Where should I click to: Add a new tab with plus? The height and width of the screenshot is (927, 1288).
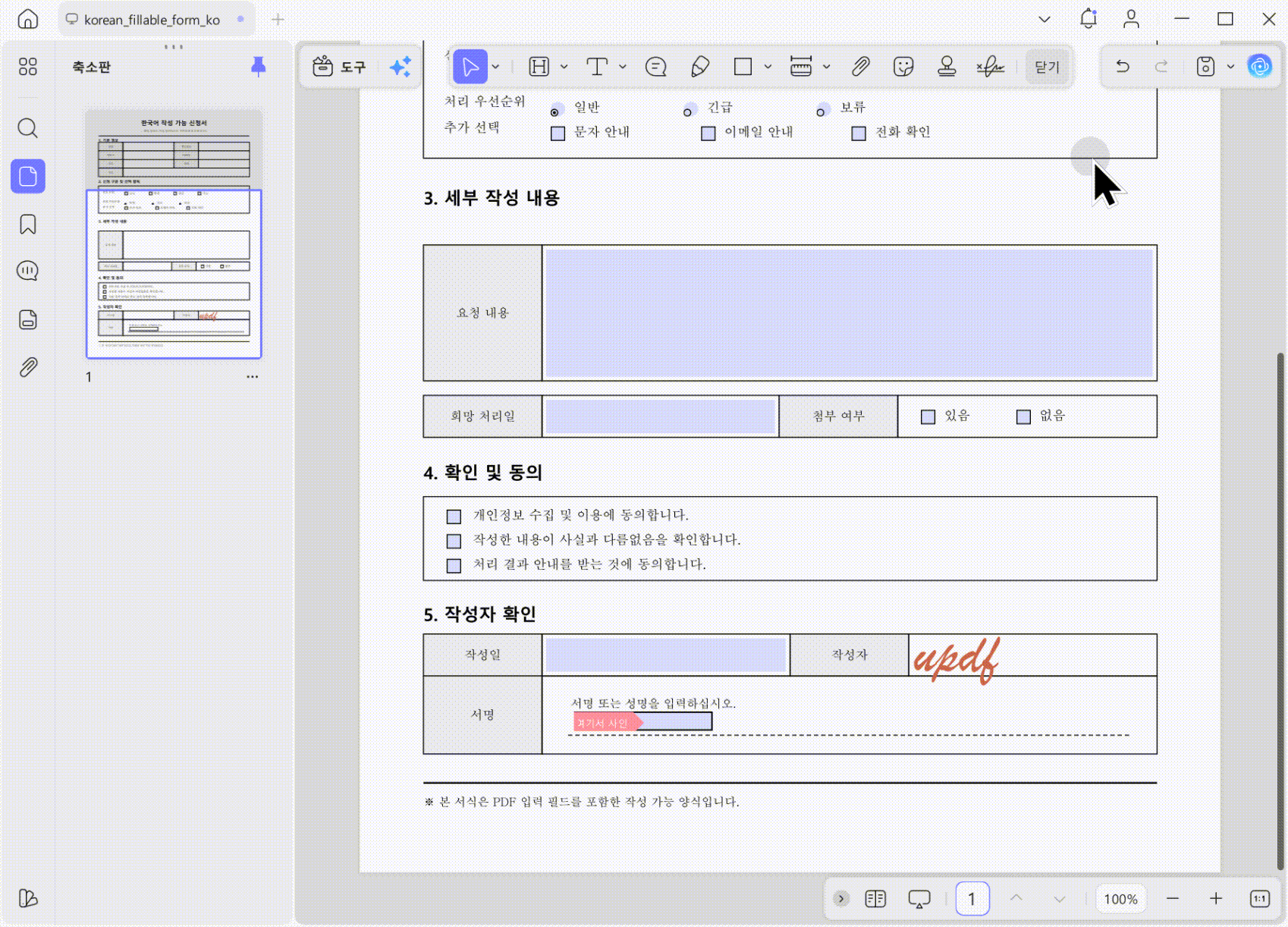pos(278,20)
